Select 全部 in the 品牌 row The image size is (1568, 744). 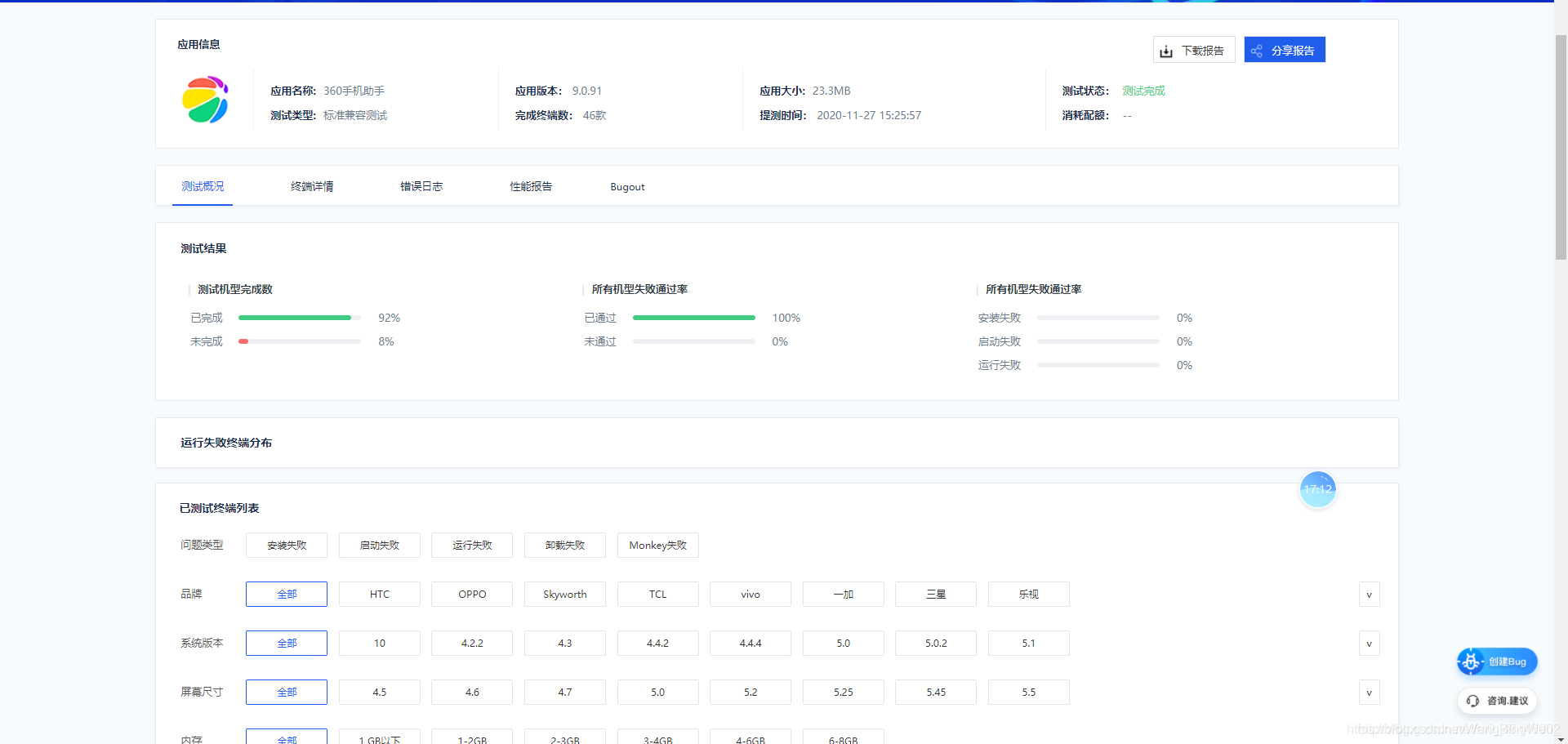pyautogui.click(x=287, y=595)
